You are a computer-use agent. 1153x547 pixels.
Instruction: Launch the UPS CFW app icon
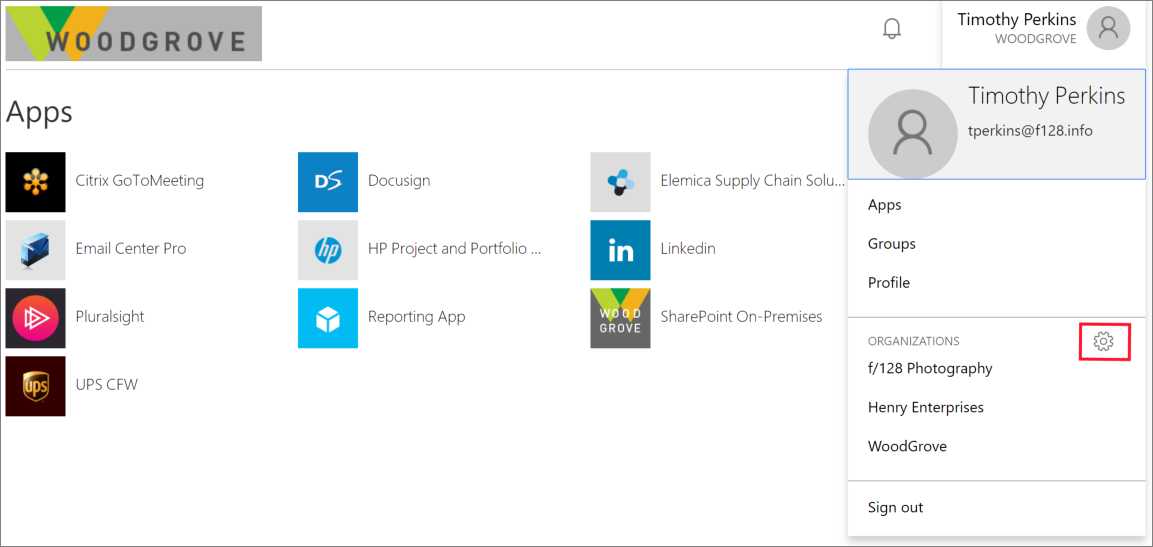(x=36, y=386)
